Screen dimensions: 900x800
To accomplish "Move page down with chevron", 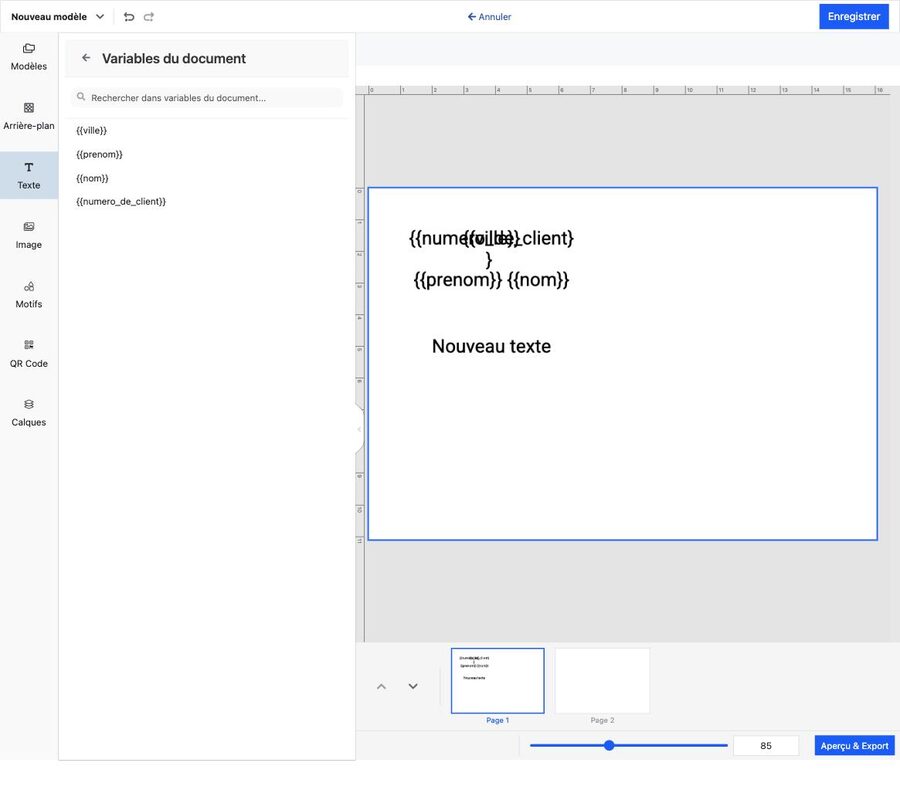I will click(x=413, y=686).
